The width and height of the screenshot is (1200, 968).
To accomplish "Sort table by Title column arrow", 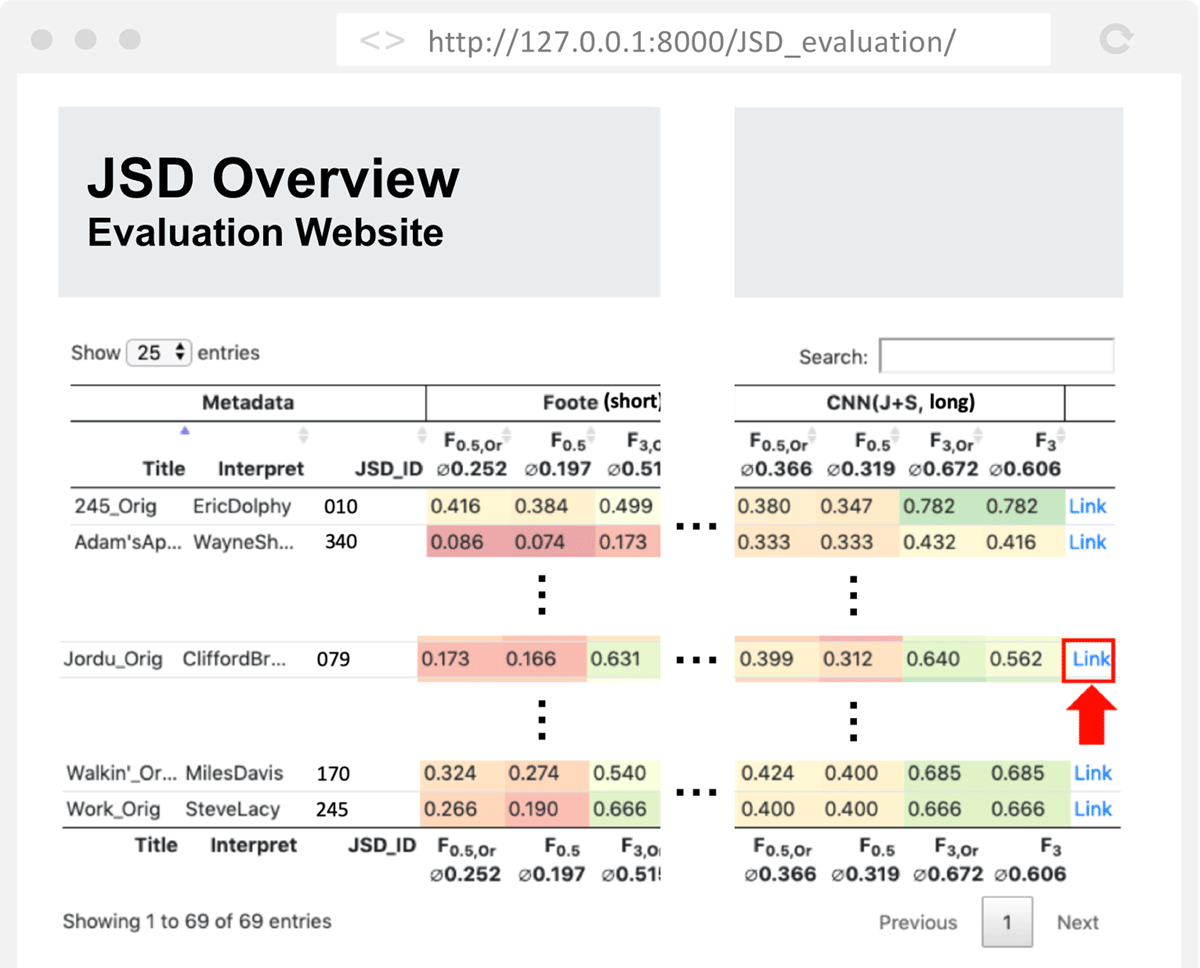I will click(183, 432).
